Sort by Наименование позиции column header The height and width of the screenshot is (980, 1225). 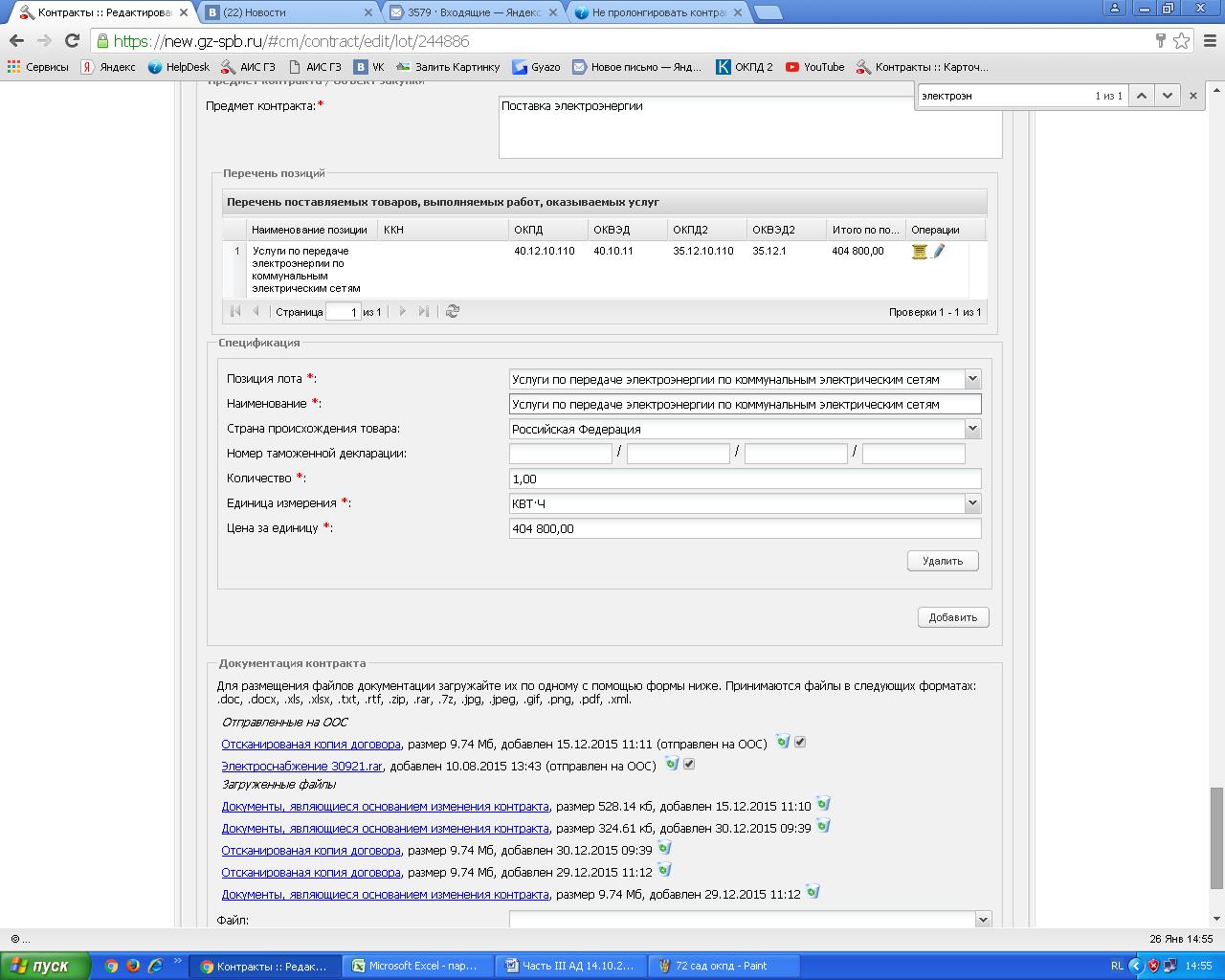point(311,230)
